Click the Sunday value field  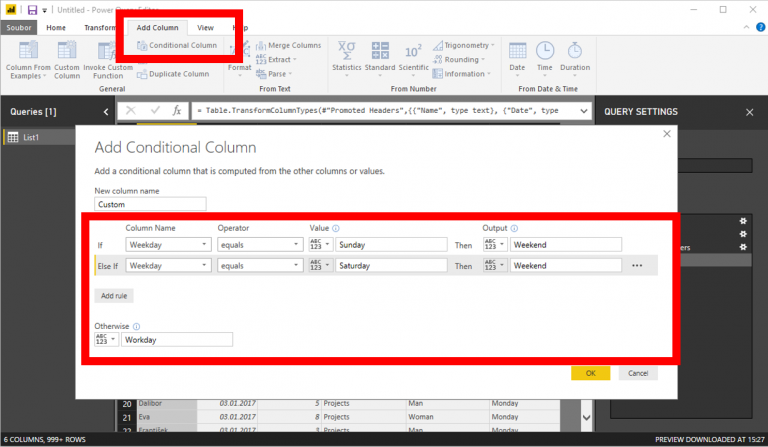pyautogui.click(x=391, y=245)
